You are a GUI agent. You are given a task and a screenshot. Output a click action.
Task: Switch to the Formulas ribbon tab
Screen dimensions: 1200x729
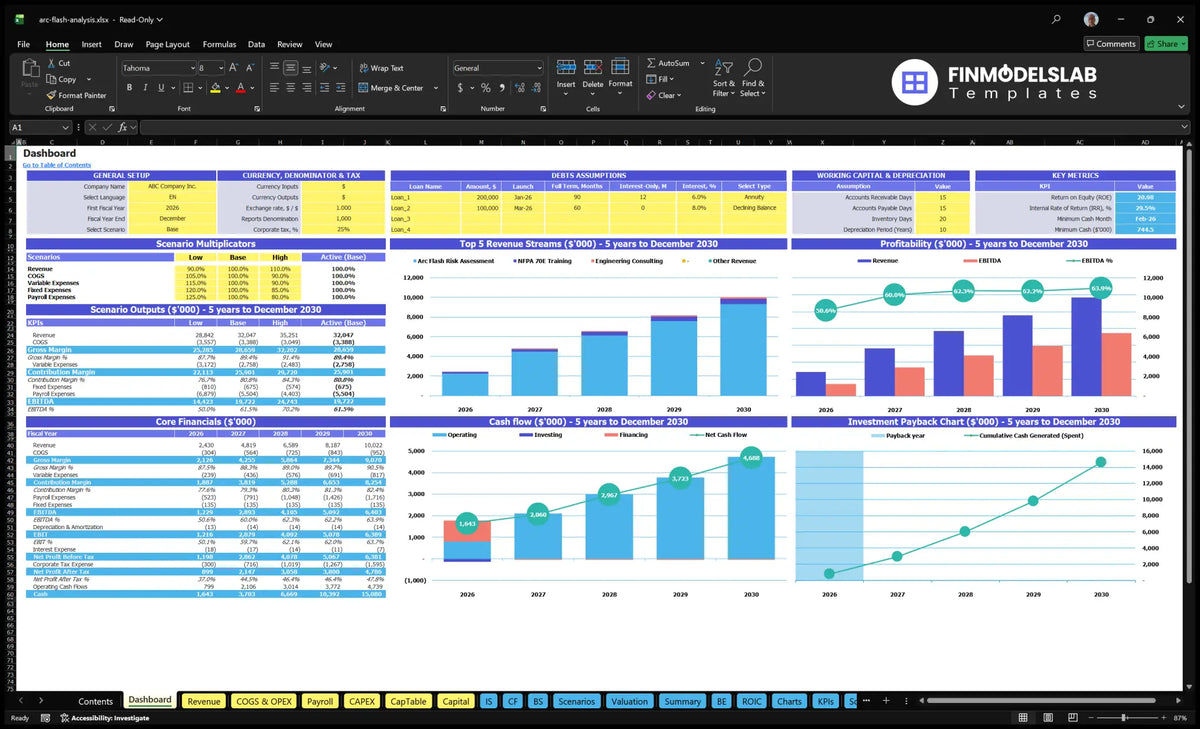(x=219, y=44)
